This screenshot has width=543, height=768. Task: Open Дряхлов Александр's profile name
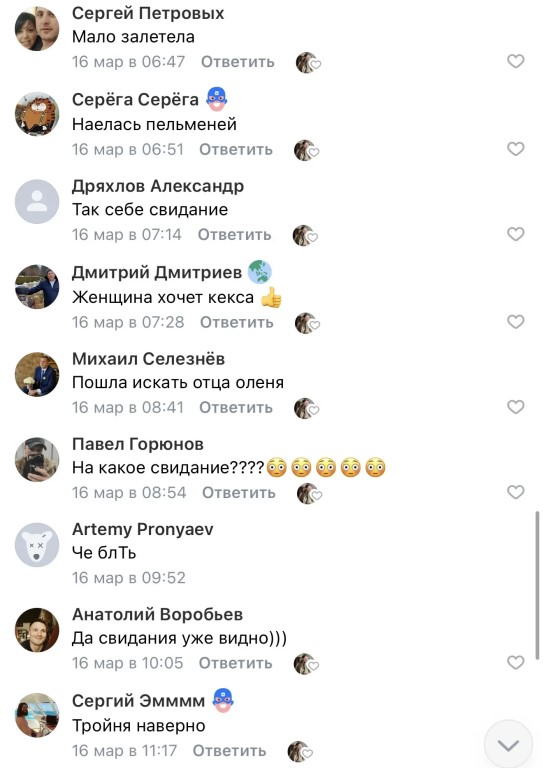point(158,186)
